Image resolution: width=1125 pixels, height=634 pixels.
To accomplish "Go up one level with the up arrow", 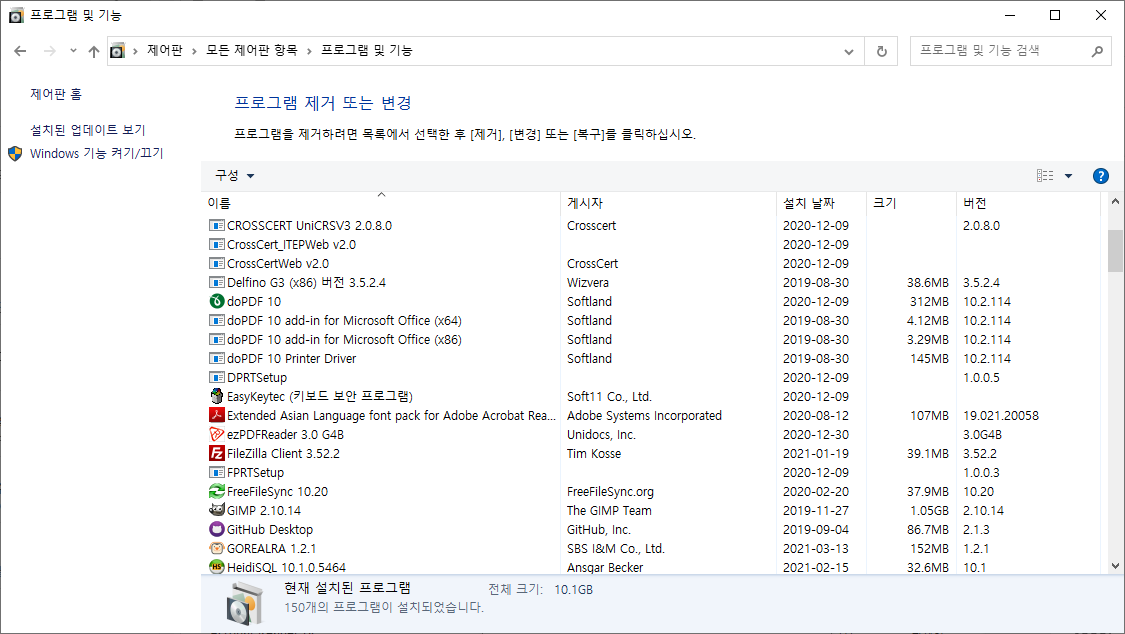I will (94, 51).
